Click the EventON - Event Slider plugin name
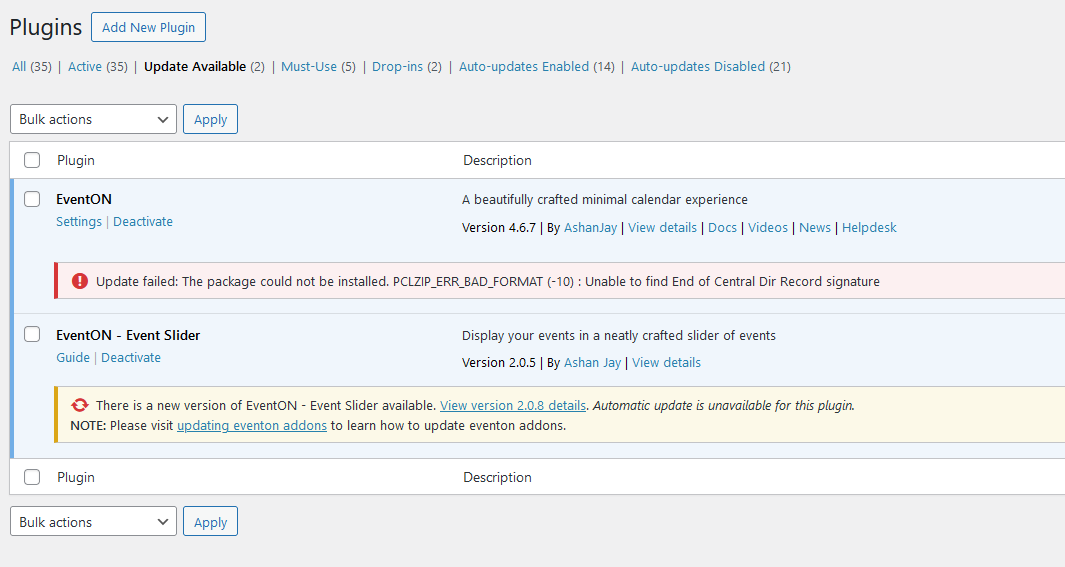This screenshot has height=567, width=1065. (128, 335)
